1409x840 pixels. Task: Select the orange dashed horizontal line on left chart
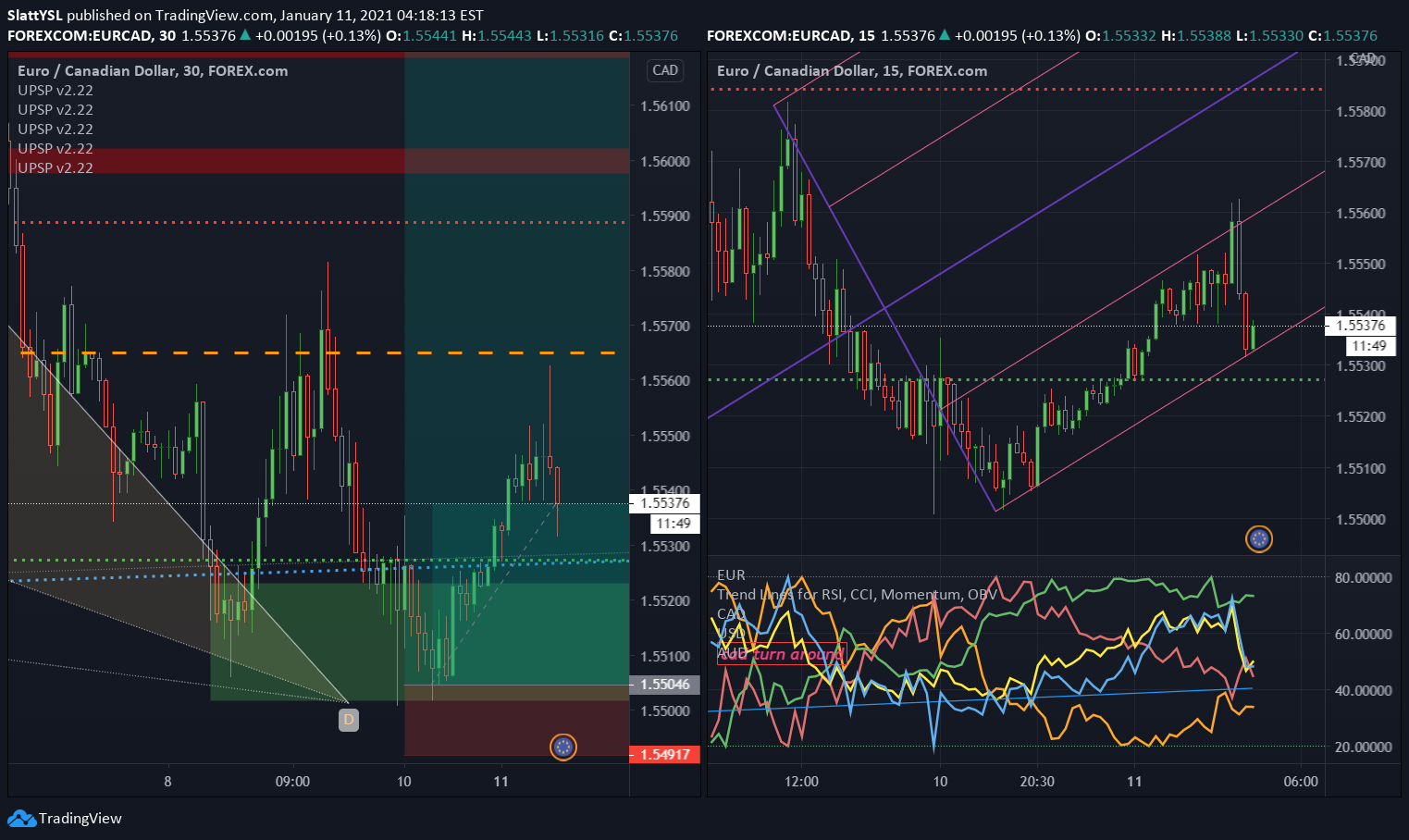318,352
